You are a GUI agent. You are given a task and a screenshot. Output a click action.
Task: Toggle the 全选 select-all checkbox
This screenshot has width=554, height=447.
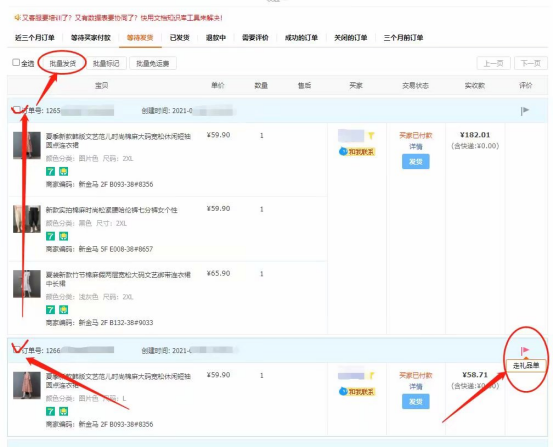tap(16, 63)
